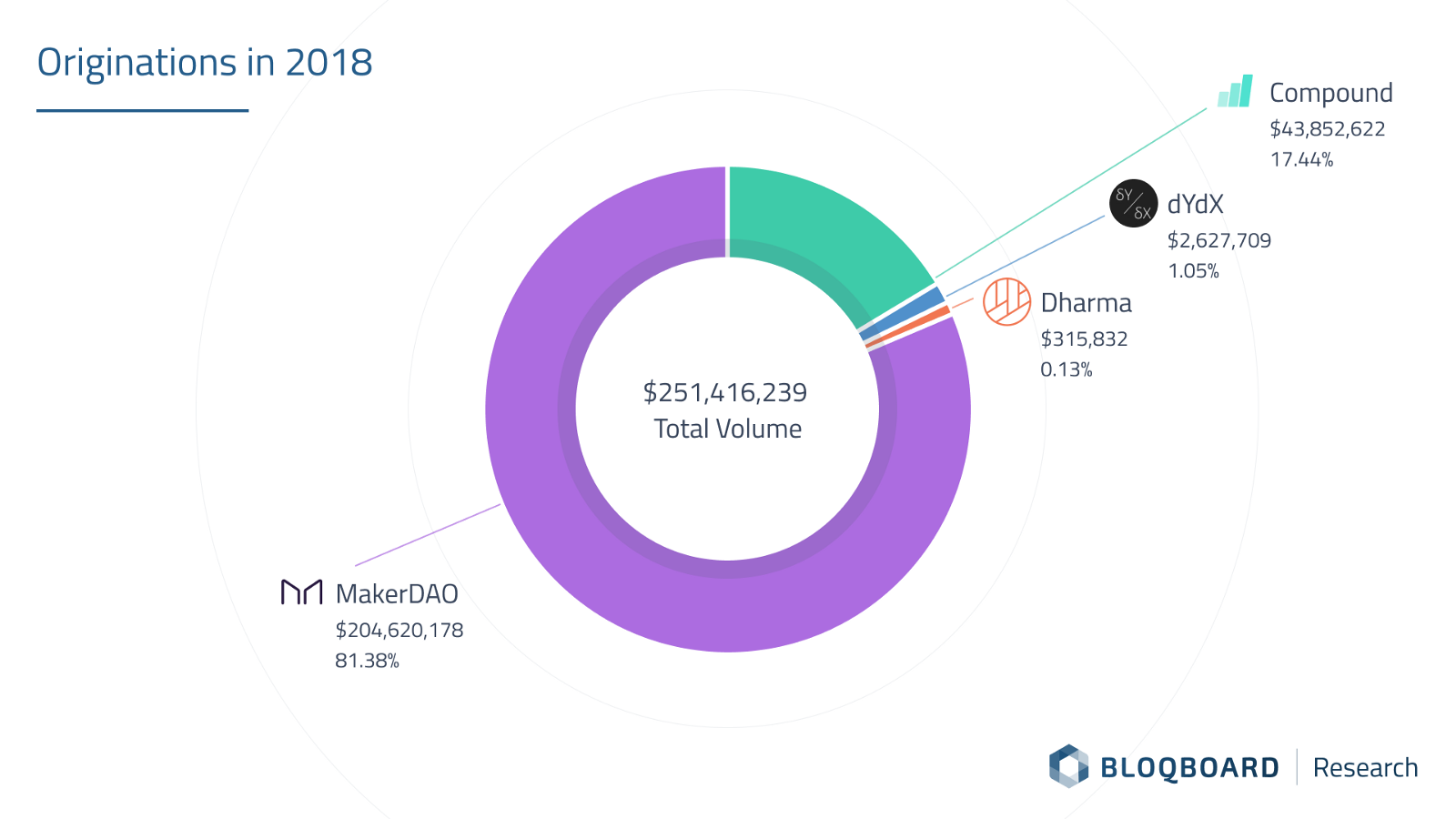The width and height of the screenshot is (1456, 819).
Task: Click the "Compound" label
Action: (x=1331, y=93)
